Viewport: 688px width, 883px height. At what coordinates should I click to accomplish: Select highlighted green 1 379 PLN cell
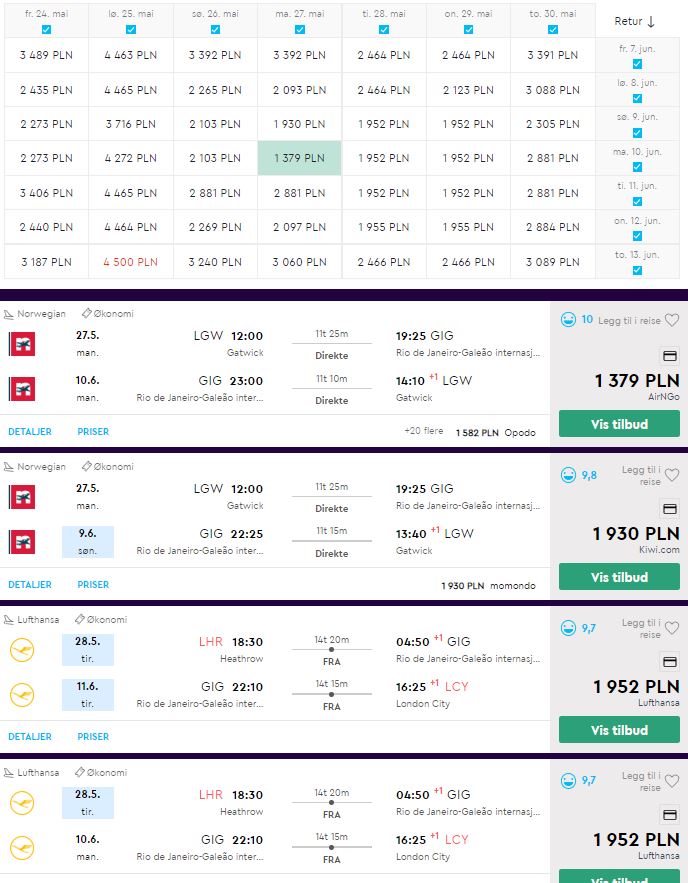pyautogui.click(x=300, y=158)
